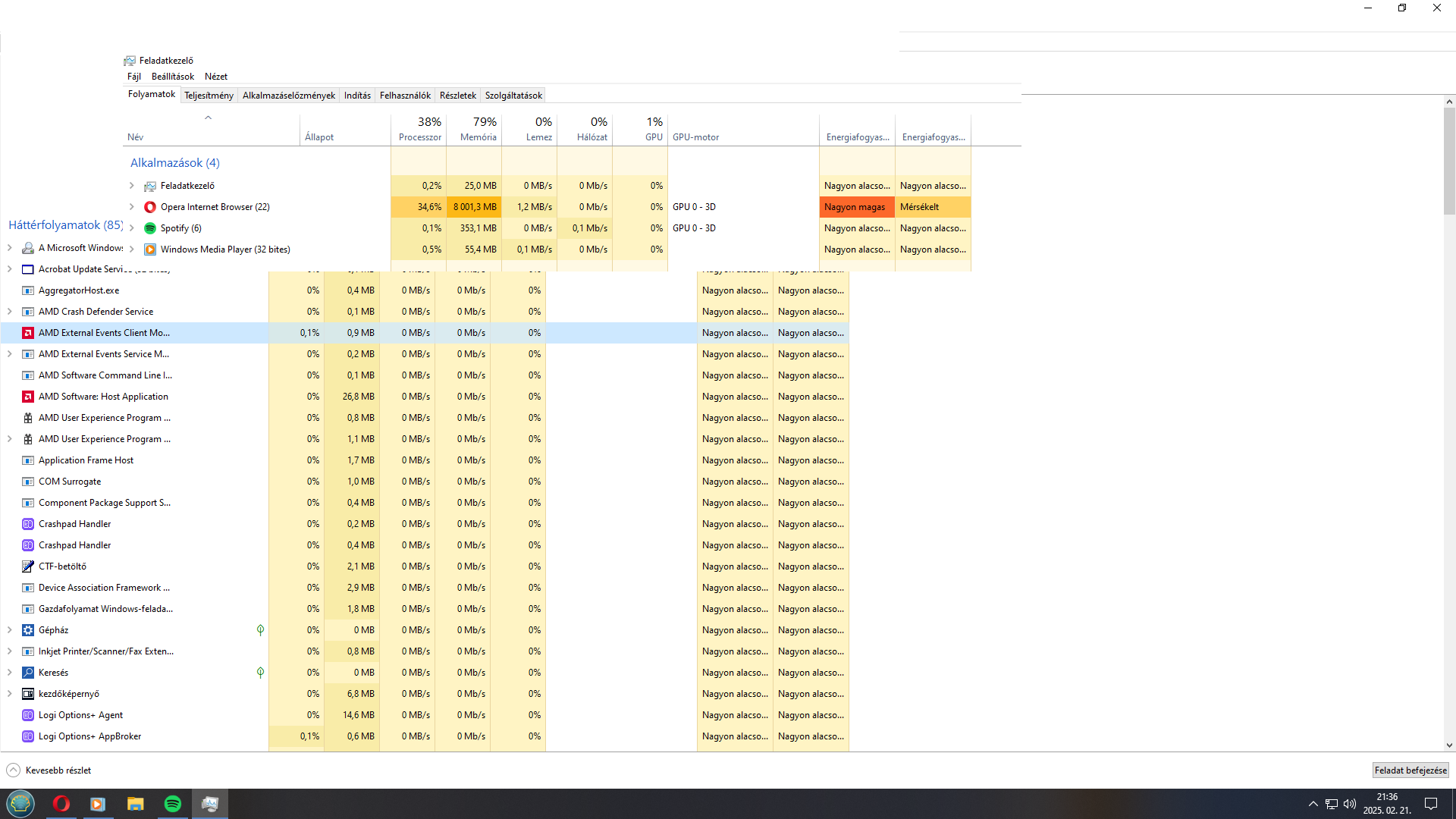Sort by Memória column header
Screen dimensions: 1456x819
474,130
